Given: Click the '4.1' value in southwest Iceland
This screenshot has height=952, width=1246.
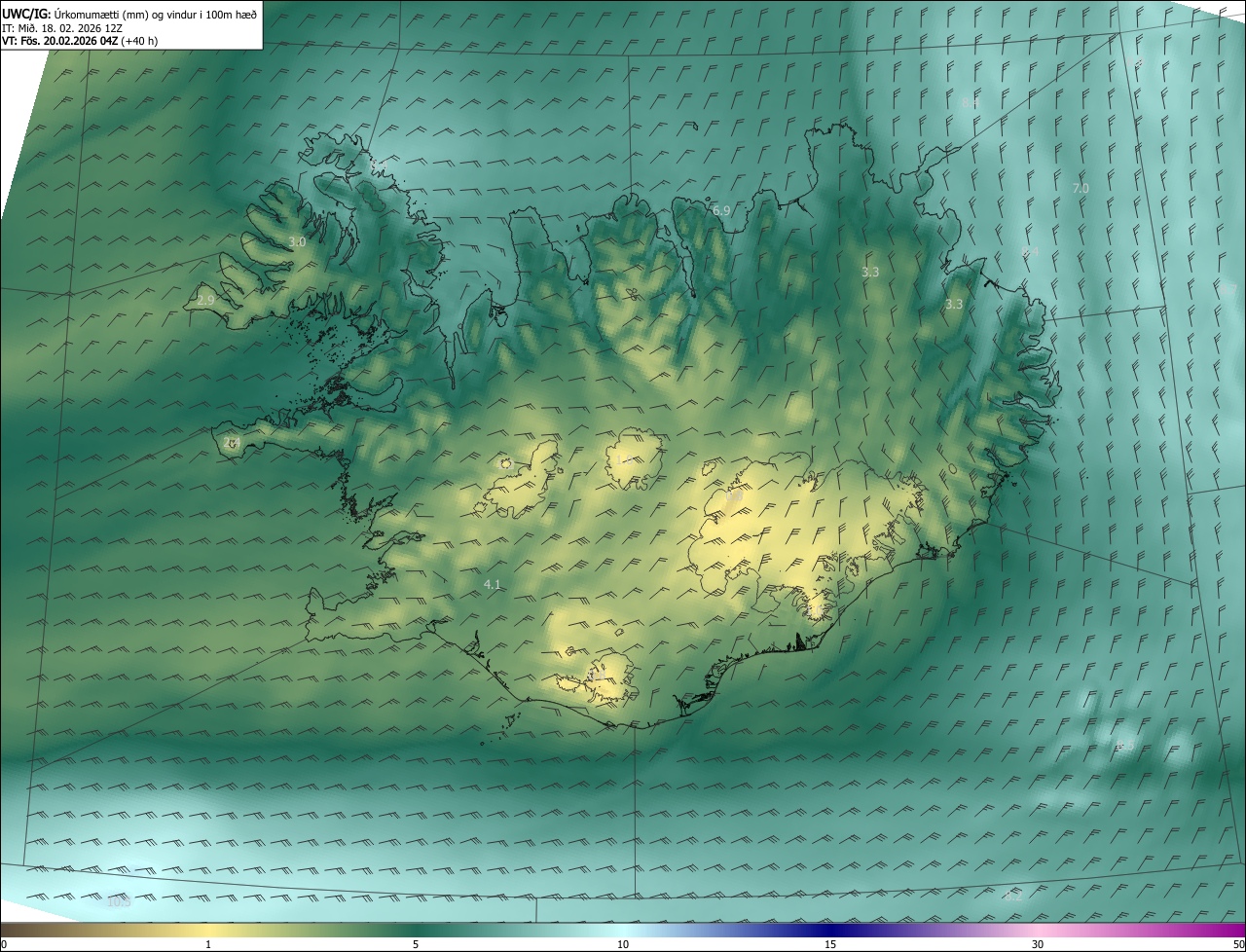Looking at the screenshot, I should [x=492, y=584].
